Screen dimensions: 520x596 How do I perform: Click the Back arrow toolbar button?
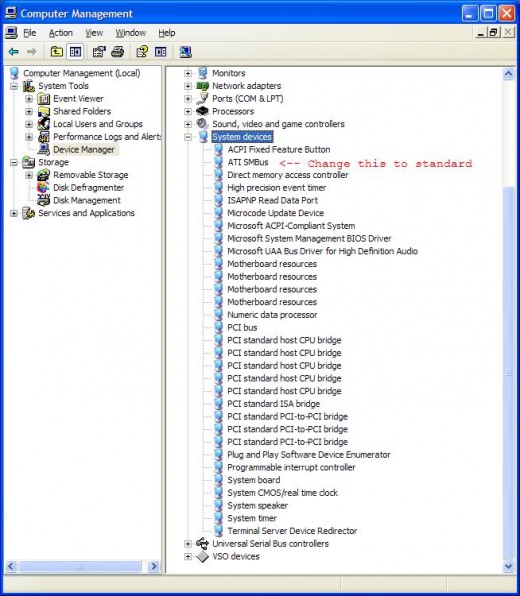click(14, 51)
